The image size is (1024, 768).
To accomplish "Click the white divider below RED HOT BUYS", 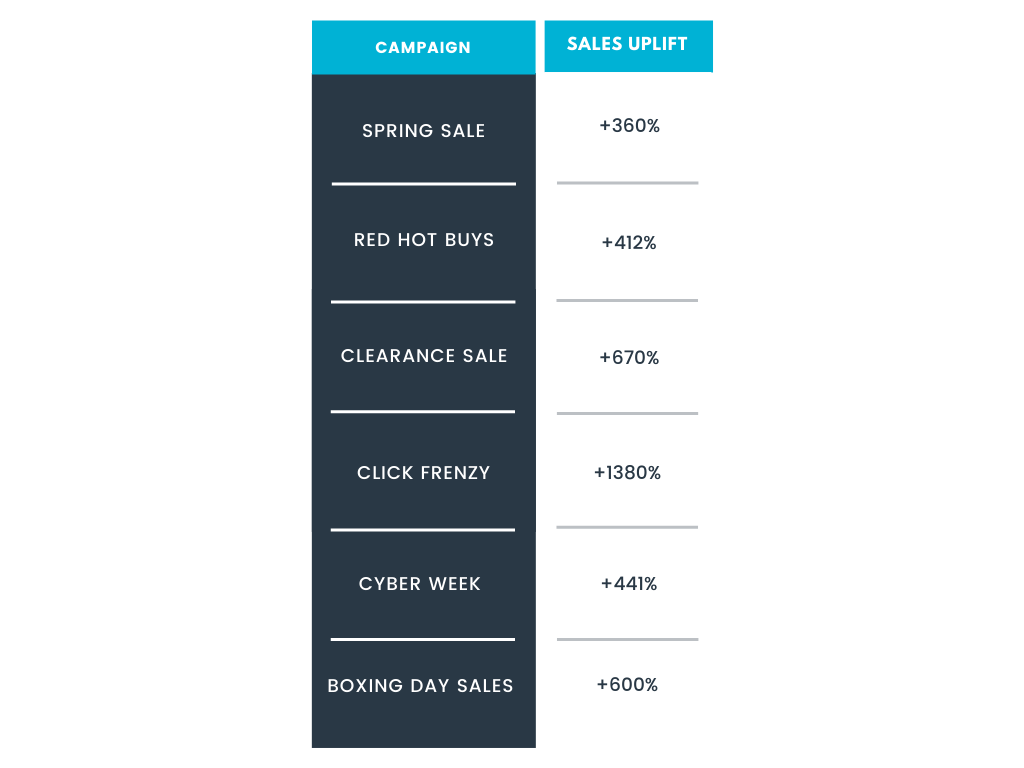I will pyautogui.click(x=423, y=302).
